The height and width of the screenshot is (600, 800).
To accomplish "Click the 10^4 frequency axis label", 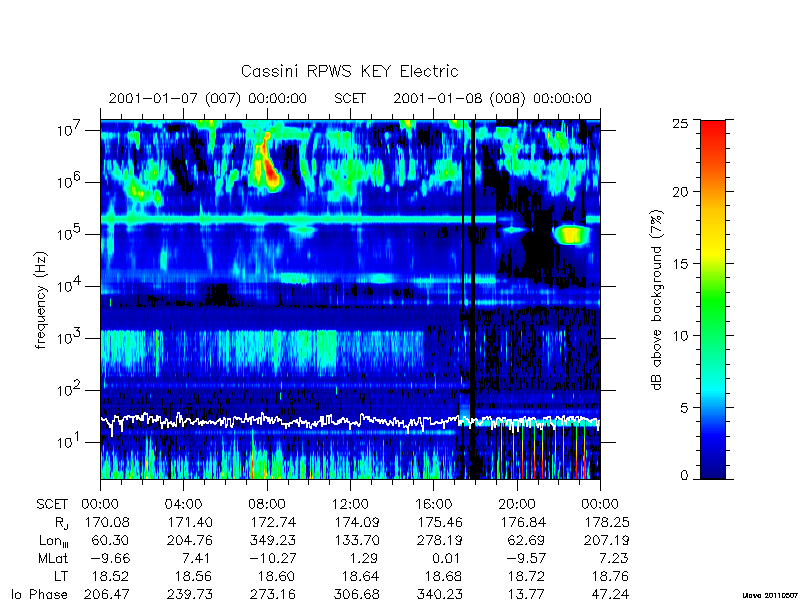I will 70,285.
